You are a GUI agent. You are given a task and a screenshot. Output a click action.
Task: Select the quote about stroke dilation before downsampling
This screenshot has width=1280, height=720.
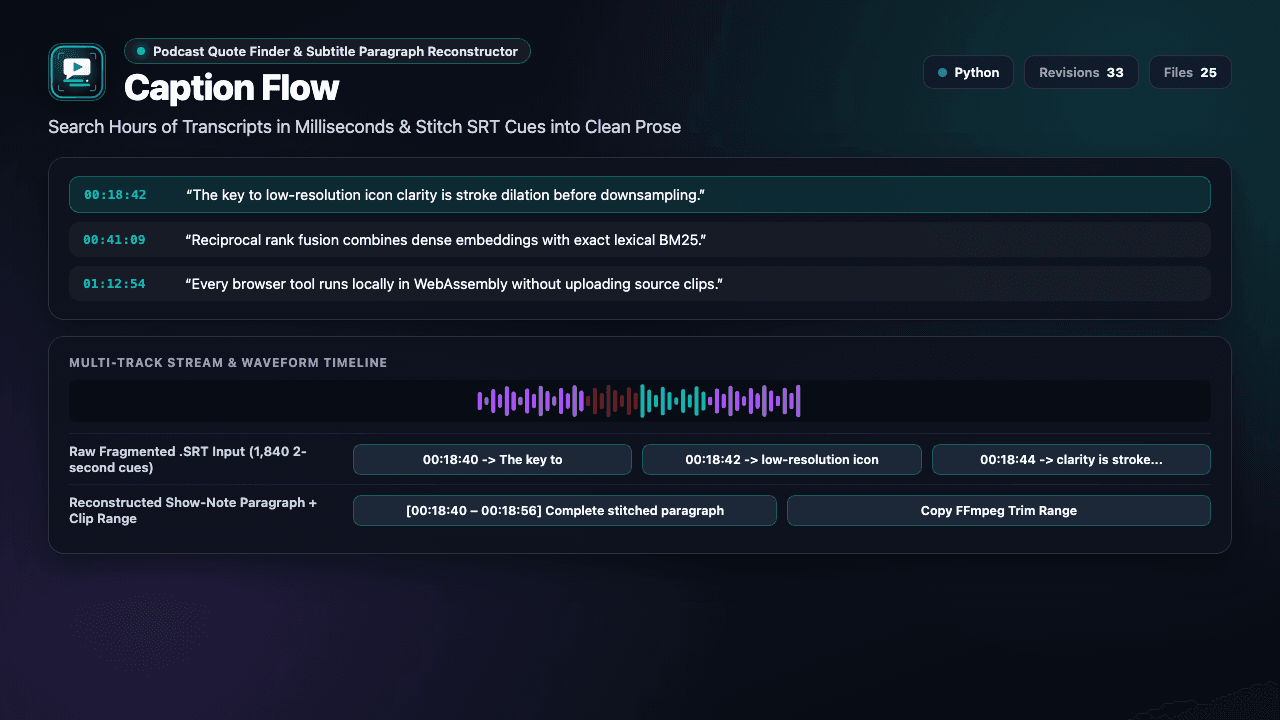point(640,195)
